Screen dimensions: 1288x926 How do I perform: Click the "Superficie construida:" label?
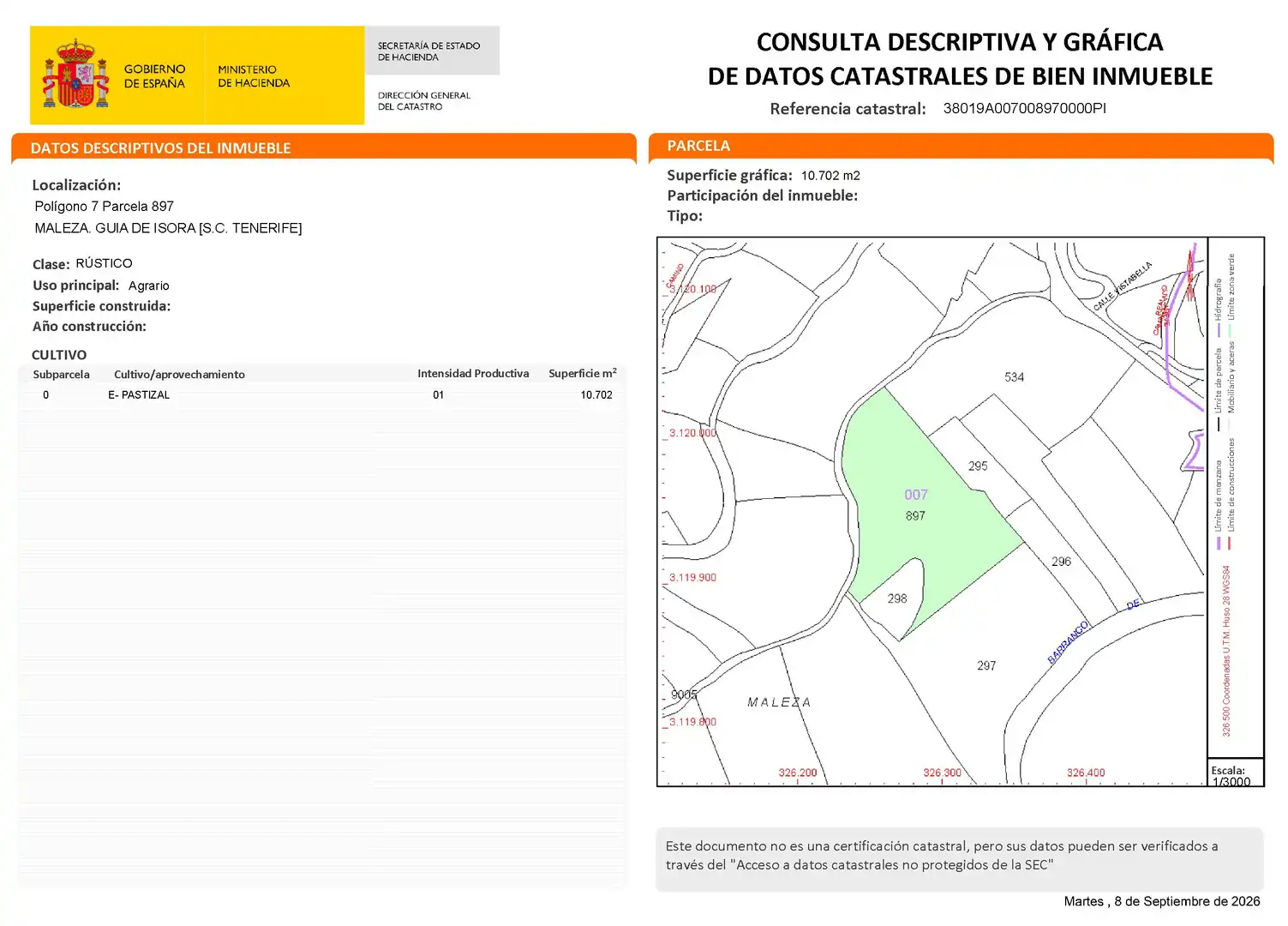(101, 306)
